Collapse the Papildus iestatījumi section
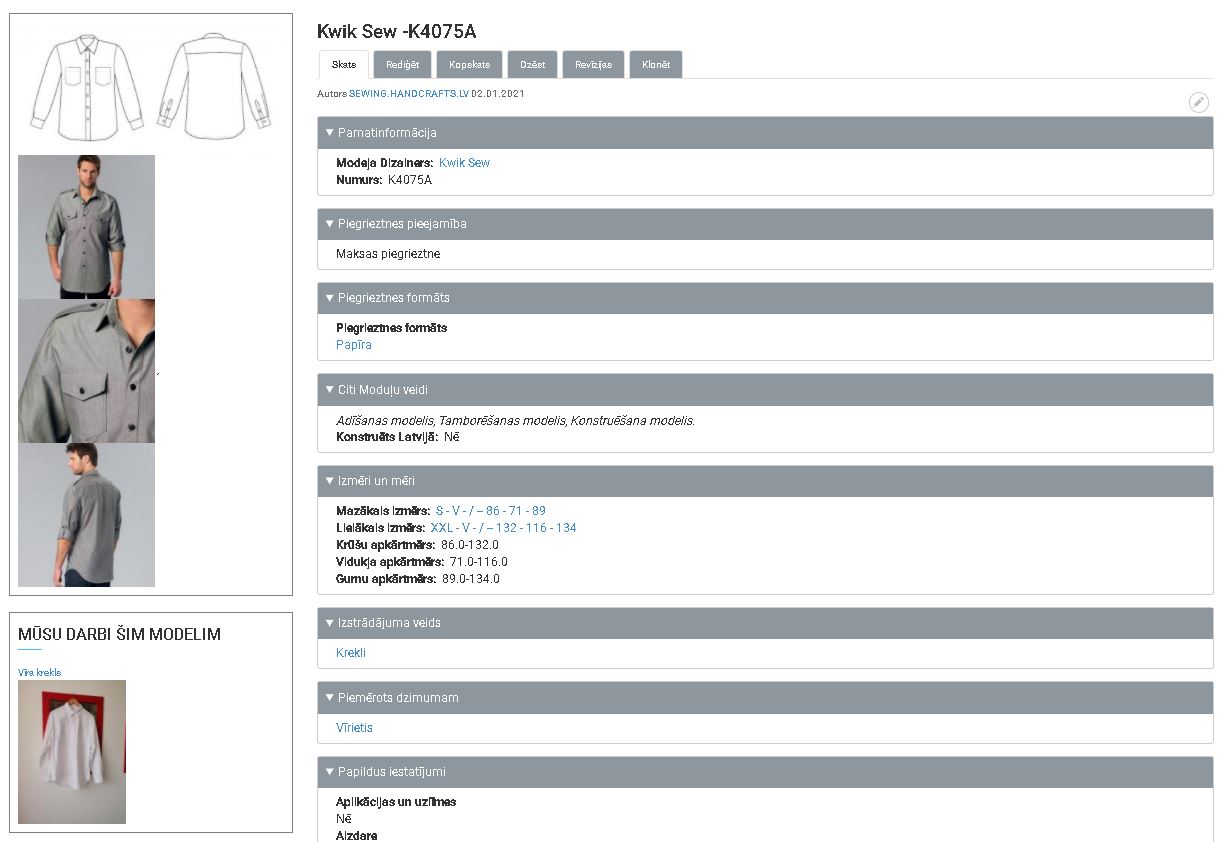1230x842 pixels. (765, 772)
